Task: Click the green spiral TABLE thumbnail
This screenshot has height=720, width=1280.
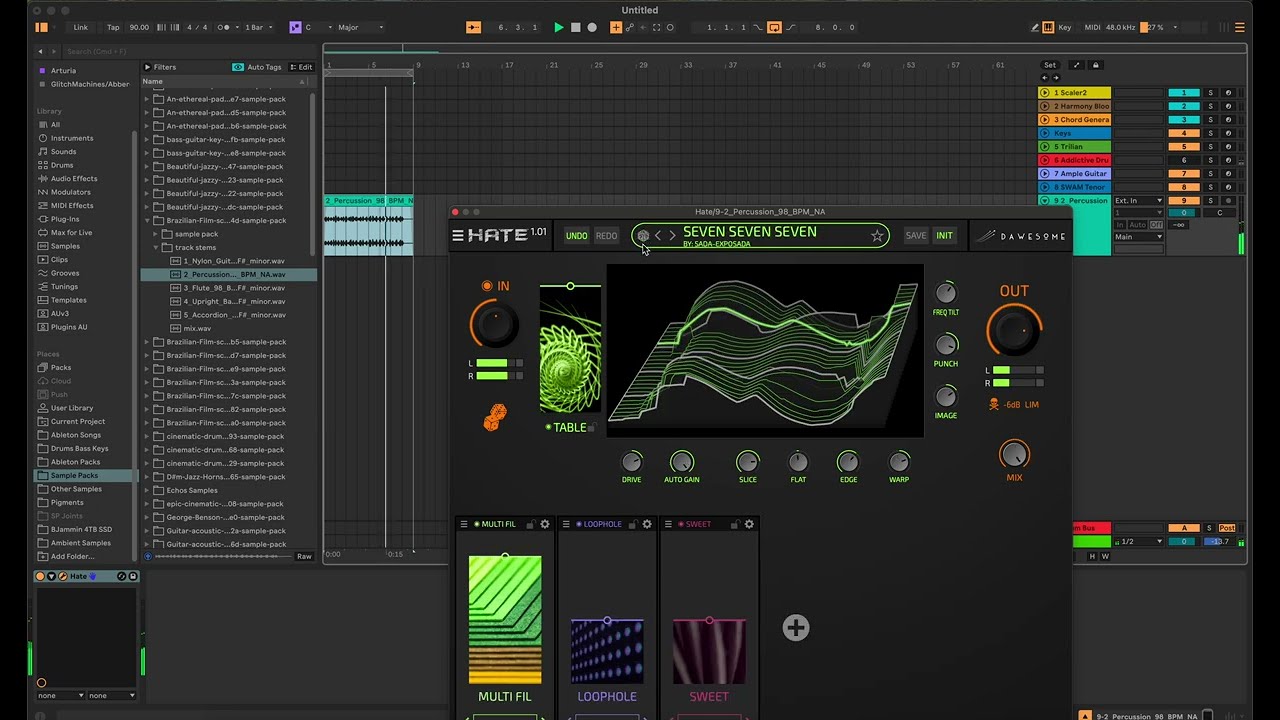Action: pos(570,350)
